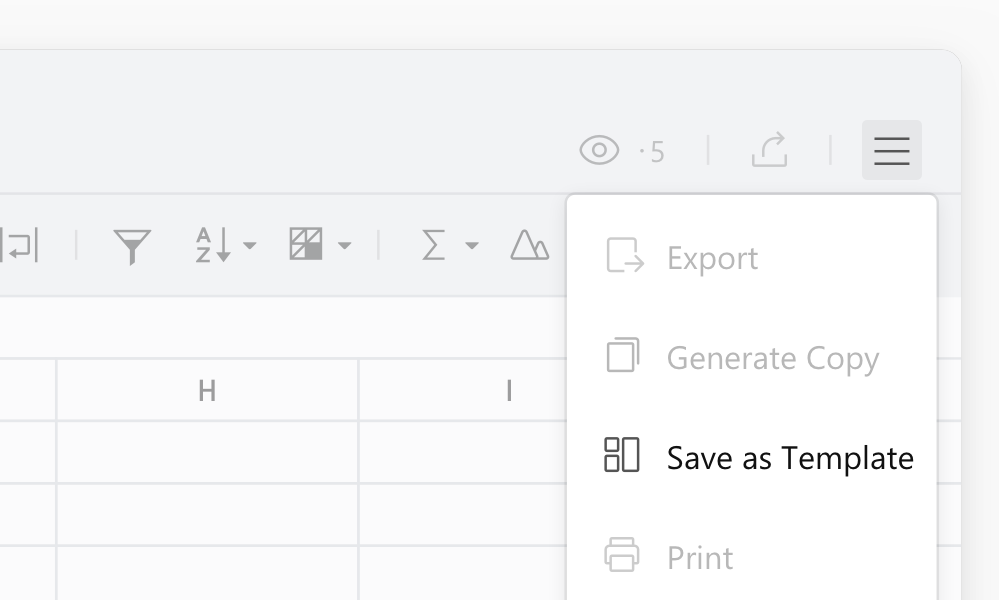Expand the sigma formula dropdown arrow

tap(472, 246)
